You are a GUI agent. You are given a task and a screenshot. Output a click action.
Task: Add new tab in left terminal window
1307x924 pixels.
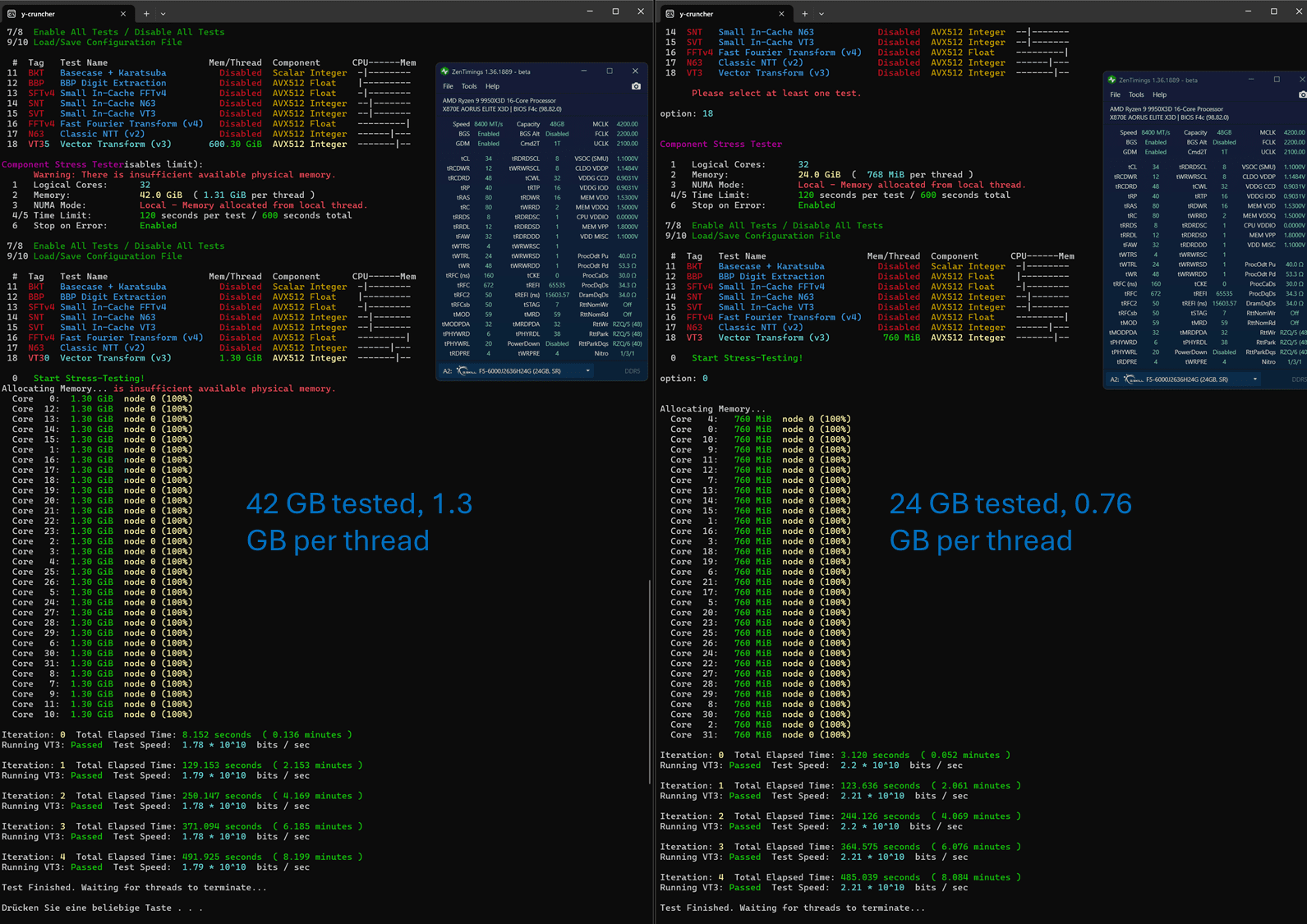146,13
